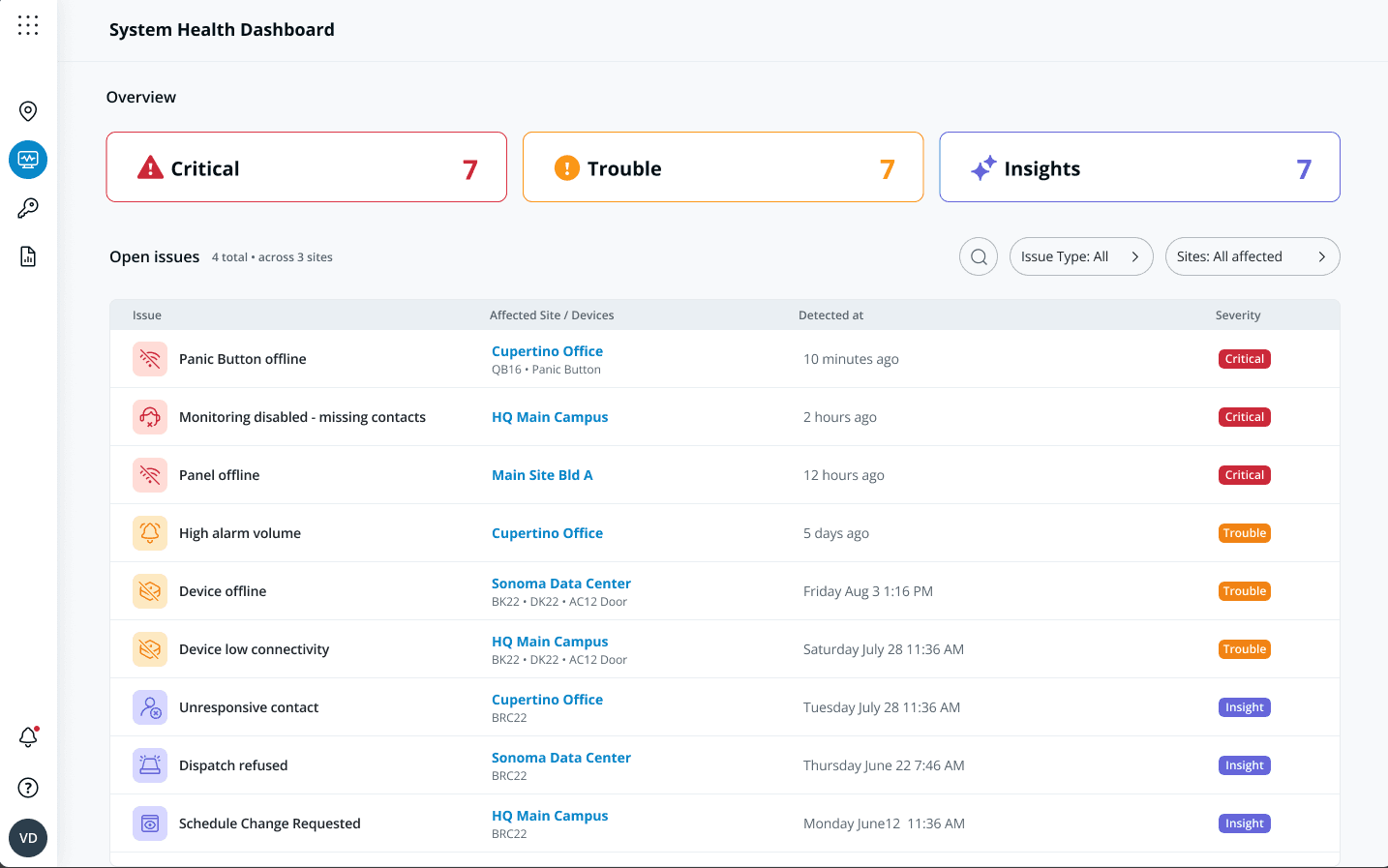Click the QB16 • Panic Button device text
Image resolution: width=1388 pixels, height=868 pixels.
coord(546,370)
